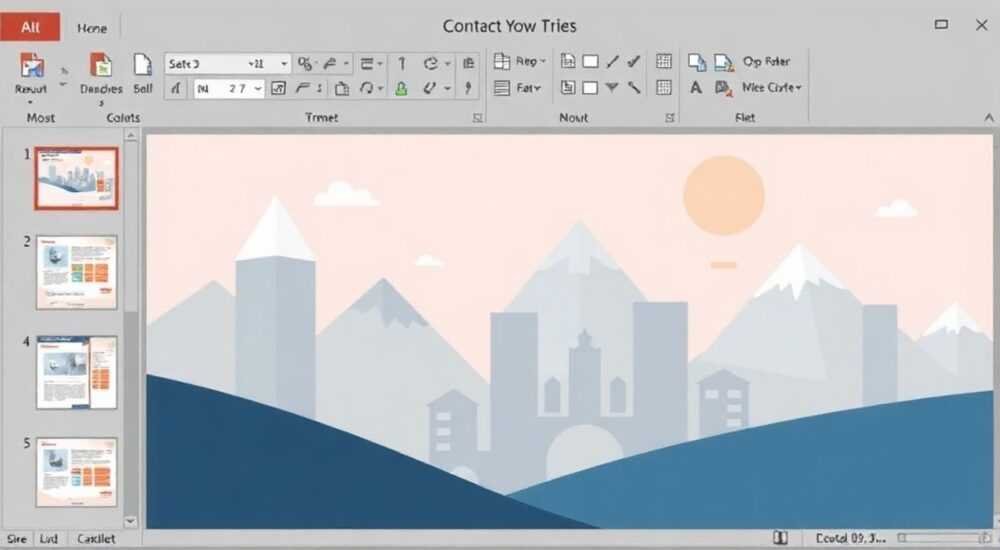The width and height of the screenshot is (1000, 550).
Task: Click the Coutd 09.3 status text
Action: (850, 539)
